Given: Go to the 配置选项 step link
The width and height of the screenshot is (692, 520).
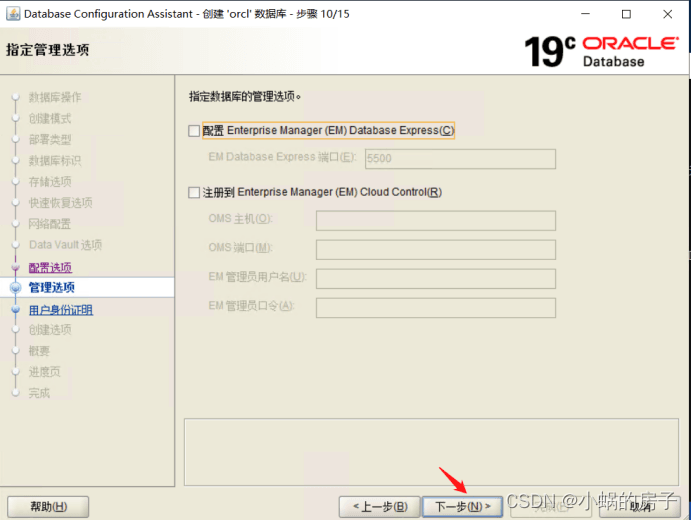Looking at the screenshot, I should point(50,268).
